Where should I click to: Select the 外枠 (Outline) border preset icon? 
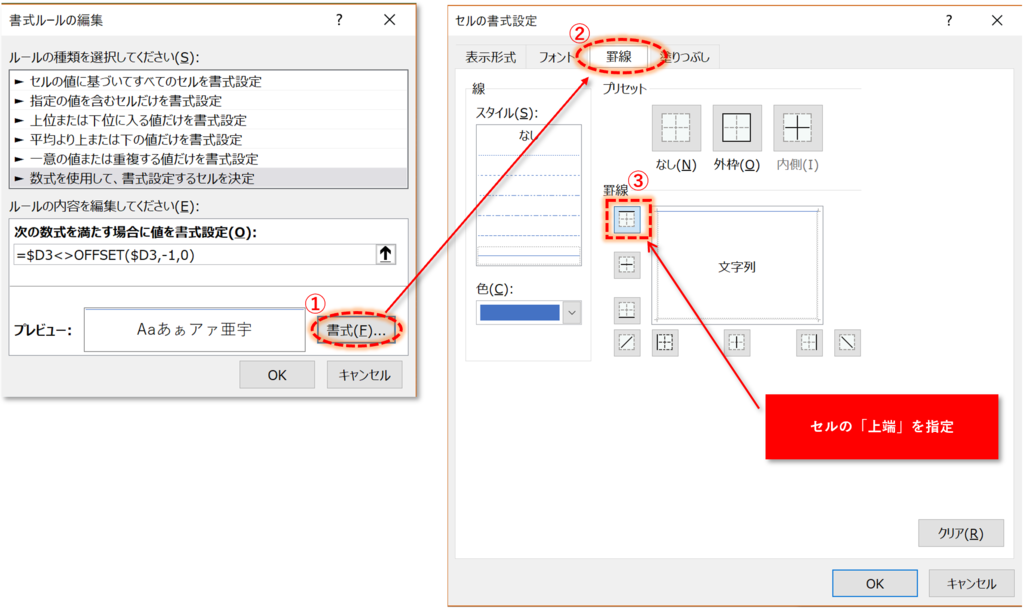737,128
